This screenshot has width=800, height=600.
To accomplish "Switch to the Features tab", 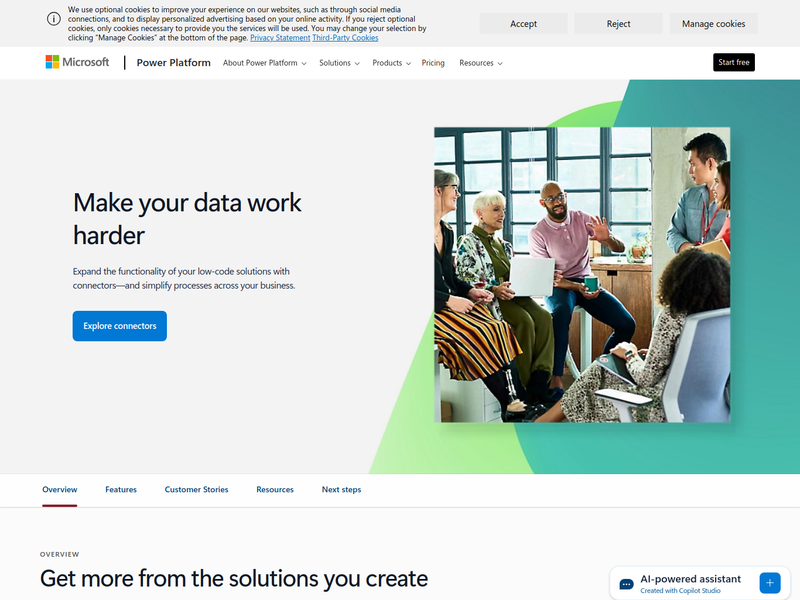I will tap(121, 490).
